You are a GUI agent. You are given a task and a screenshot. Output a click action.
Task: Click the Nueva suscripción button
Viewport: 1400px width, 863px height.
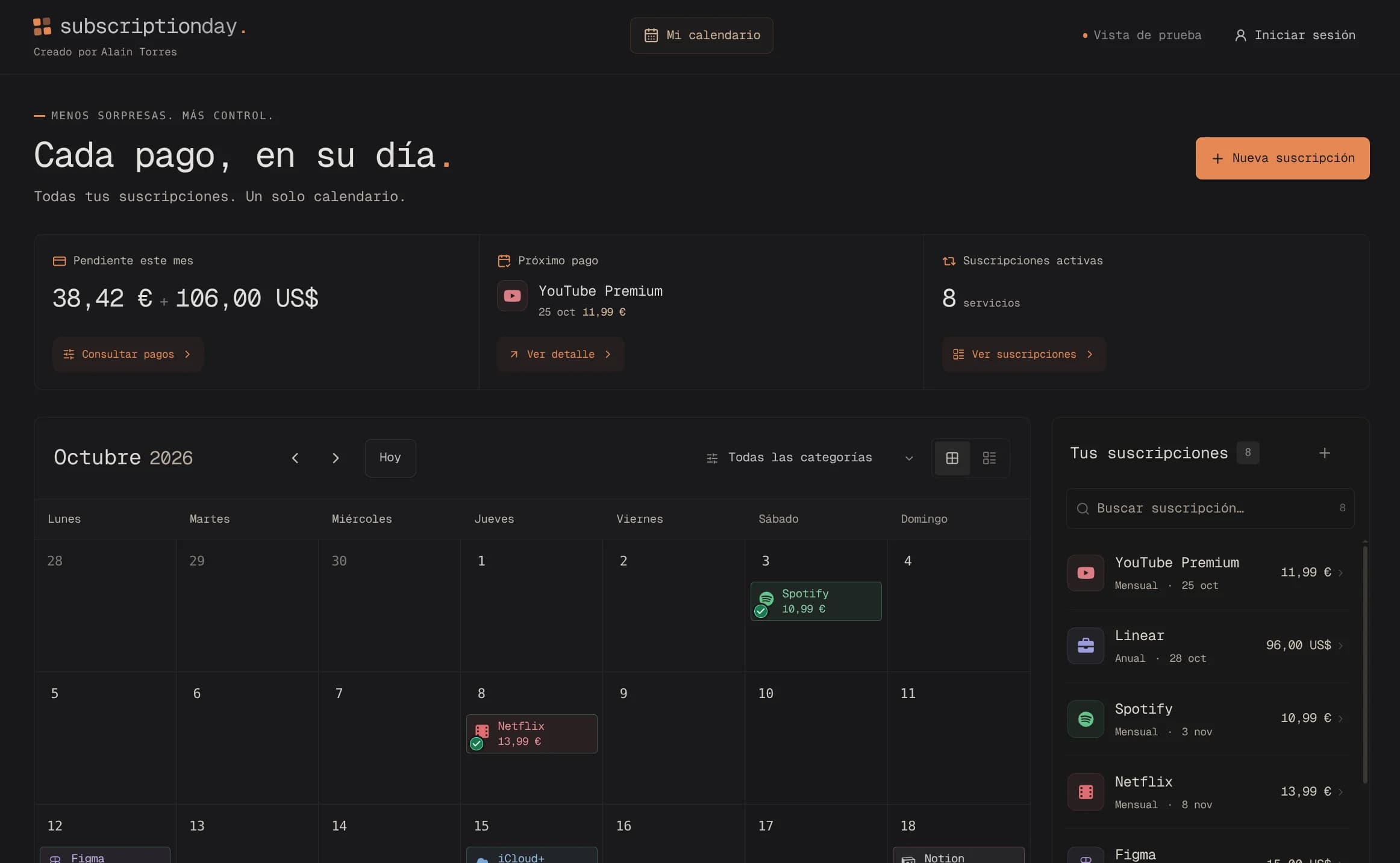[x=1282, y=158]
